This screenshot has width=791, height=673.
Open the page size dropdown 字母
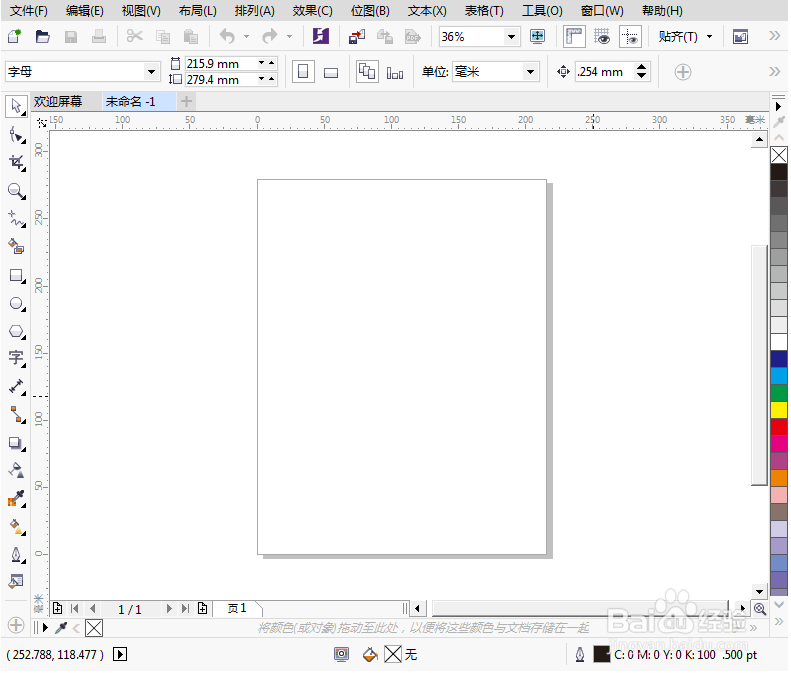tap(151, 72)
